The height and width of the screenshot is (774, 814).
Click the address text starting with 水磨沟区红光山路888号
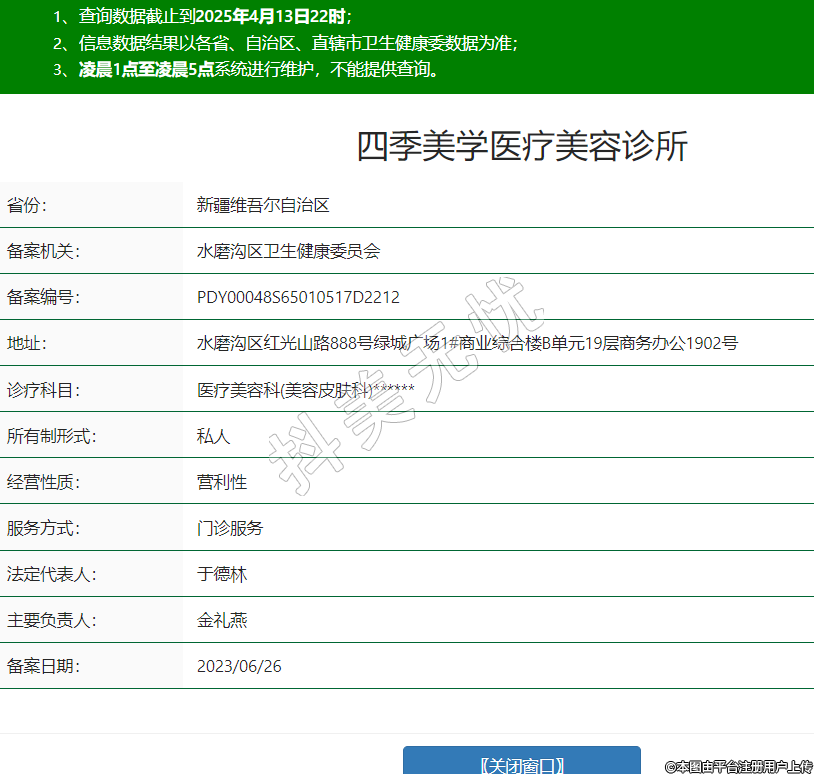pos(467,344)
